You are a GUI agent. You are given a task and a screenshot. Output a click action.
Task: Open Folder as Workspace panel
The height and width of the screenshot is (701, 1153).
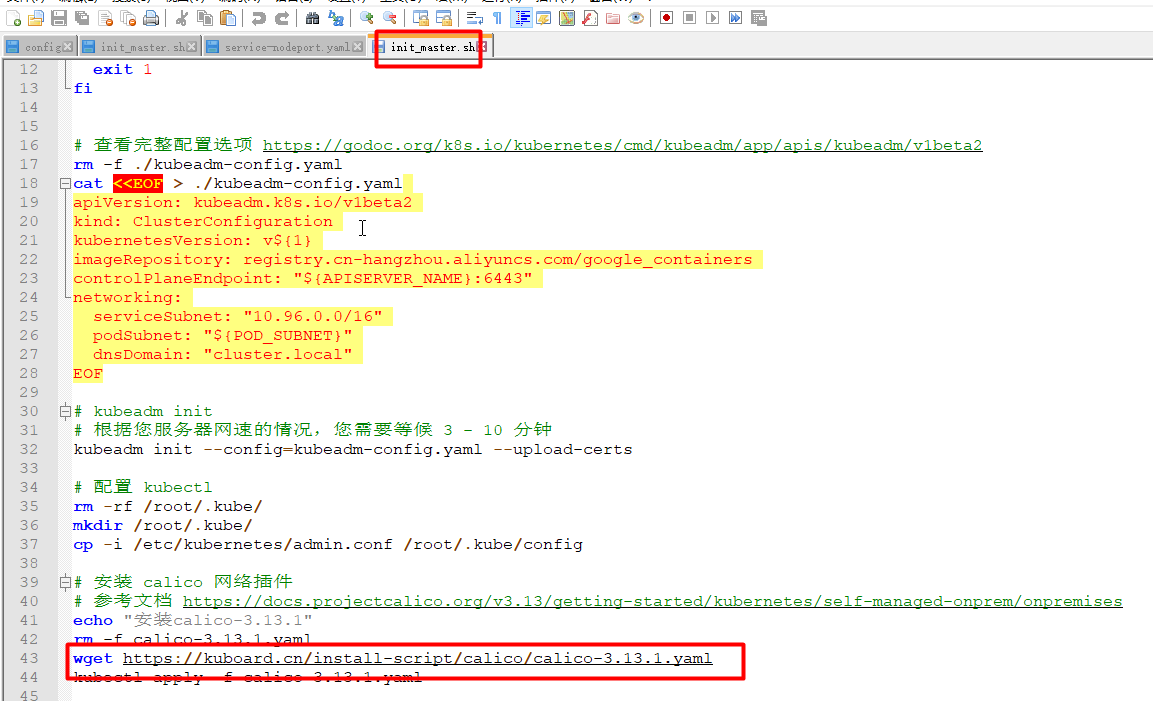tap(613, 18)
